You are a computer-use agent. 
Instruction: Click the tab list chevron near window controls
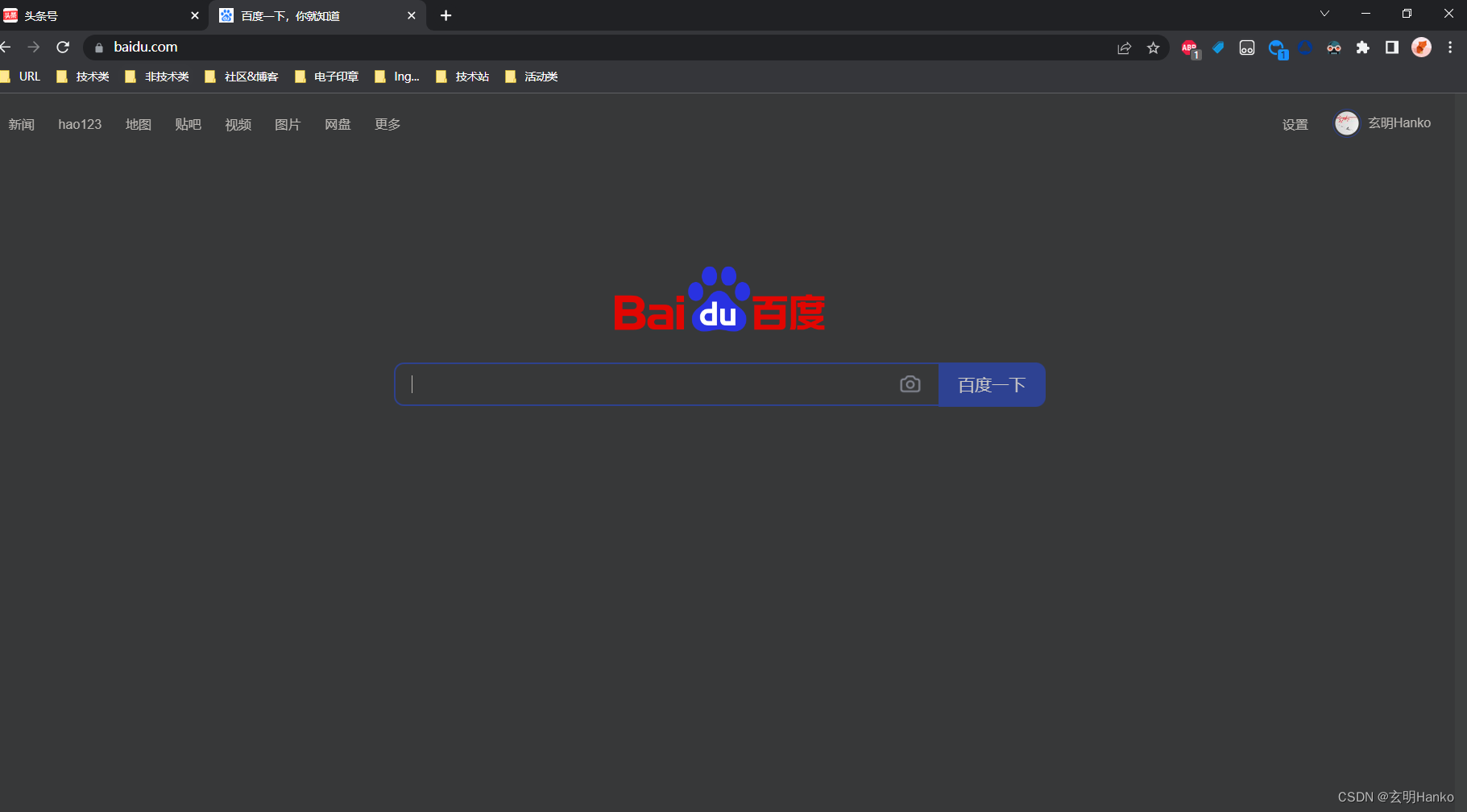click(1324, 14)
